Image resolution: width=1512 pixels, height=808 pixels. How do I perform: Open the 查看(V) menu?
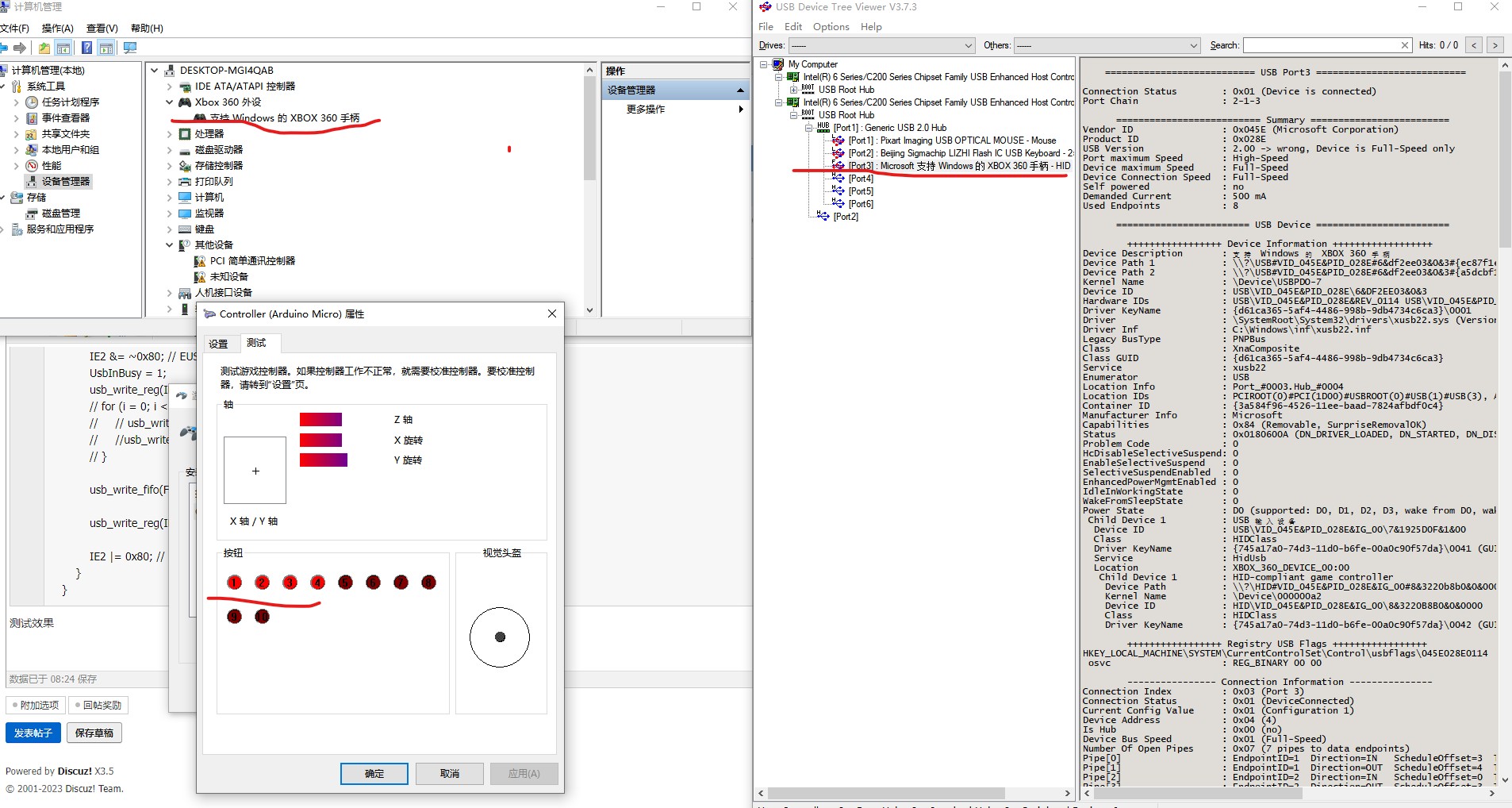(x=102, y=29)
